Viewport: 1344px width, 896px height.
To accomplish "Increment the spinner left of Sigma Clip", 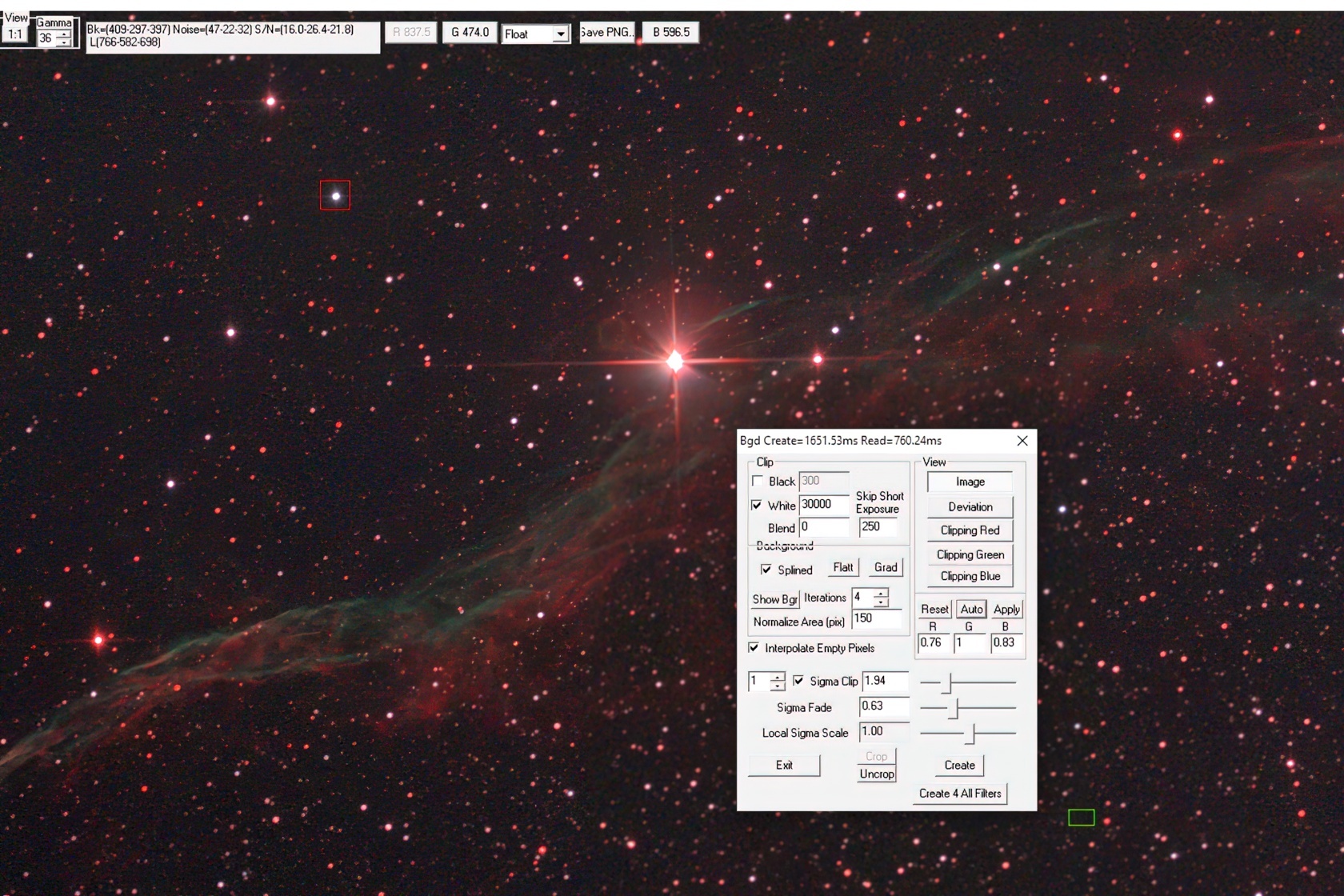I will pyautogui.click(x=778, y=677).
